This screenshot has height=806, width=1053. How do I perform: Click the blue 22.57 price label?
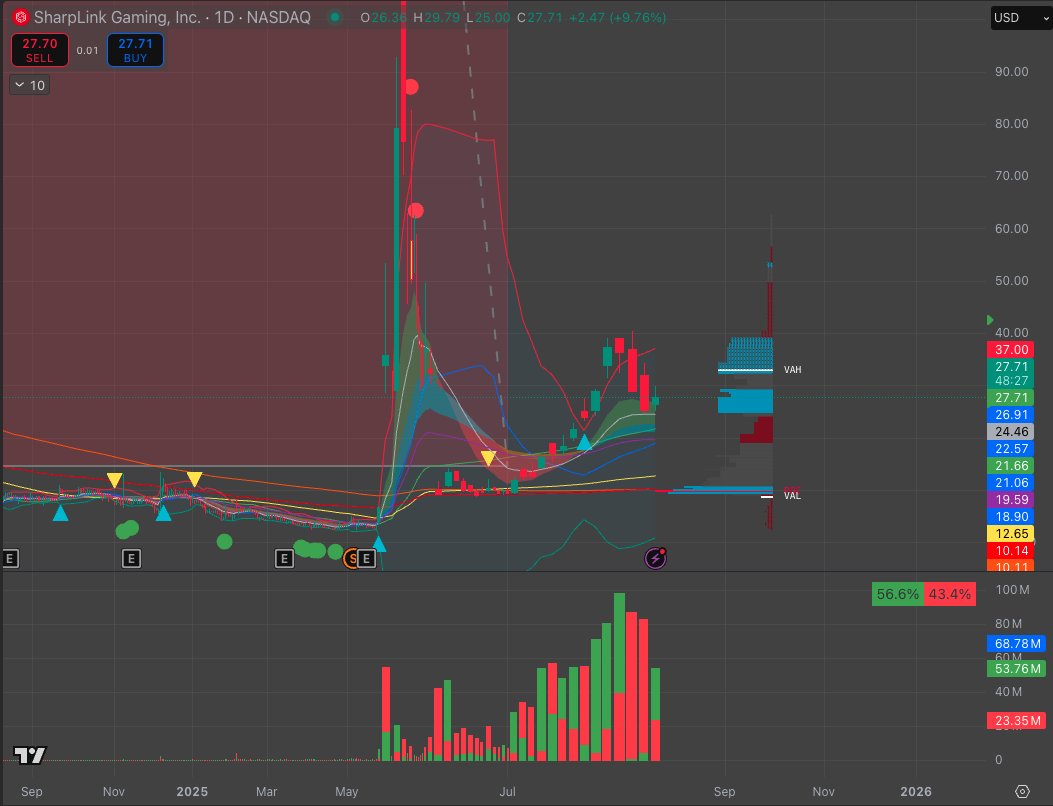click(1011, 448)
